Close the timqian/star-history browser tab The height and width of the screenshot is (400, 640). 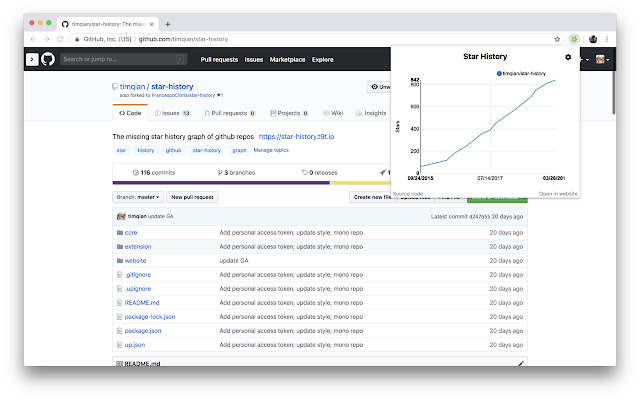click(151, 24)
